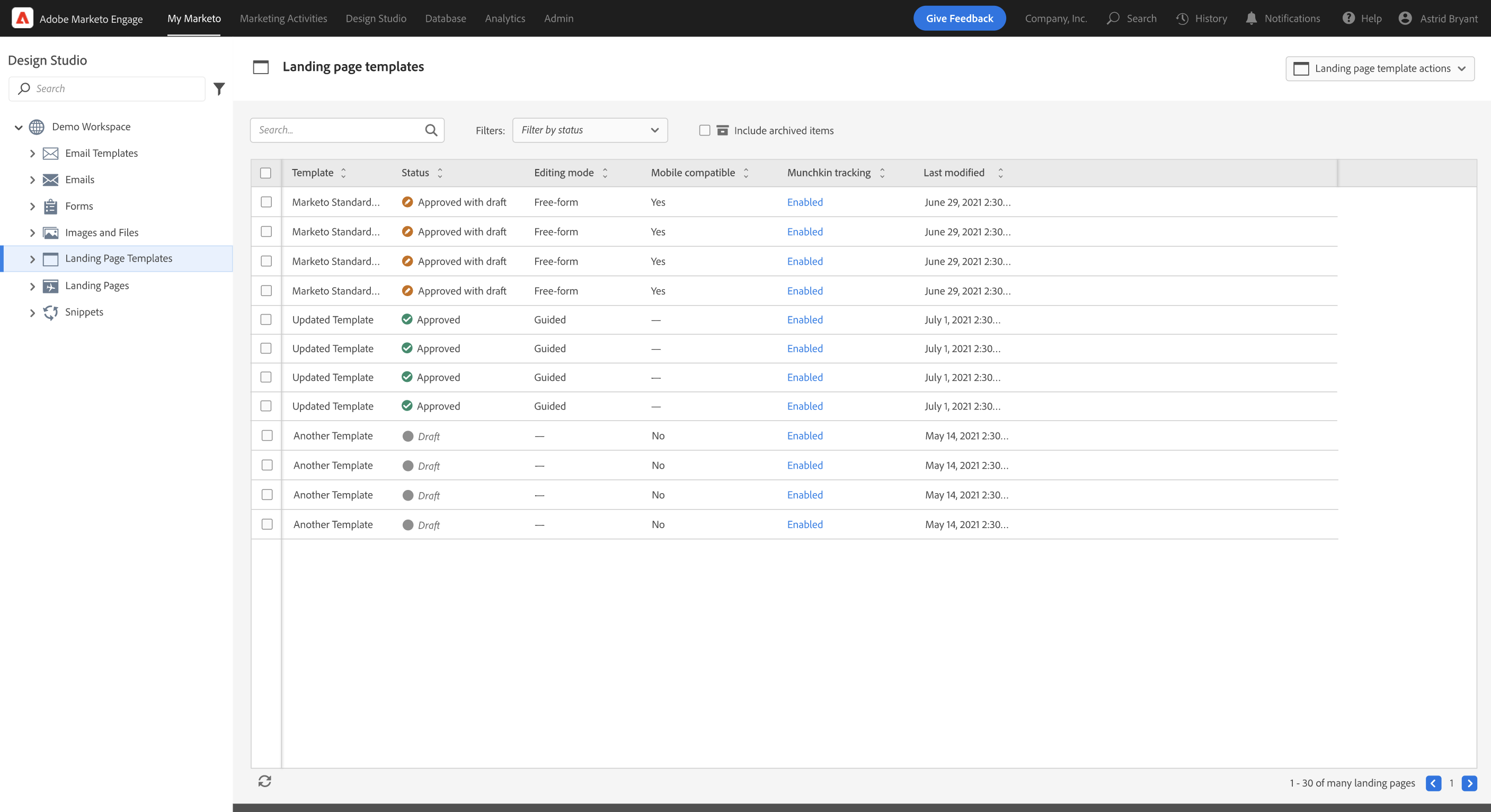Switch to the Analytics section
The width and height of the screenshot is (1491, 812).
pyautogui.click(x=504, y=18)
